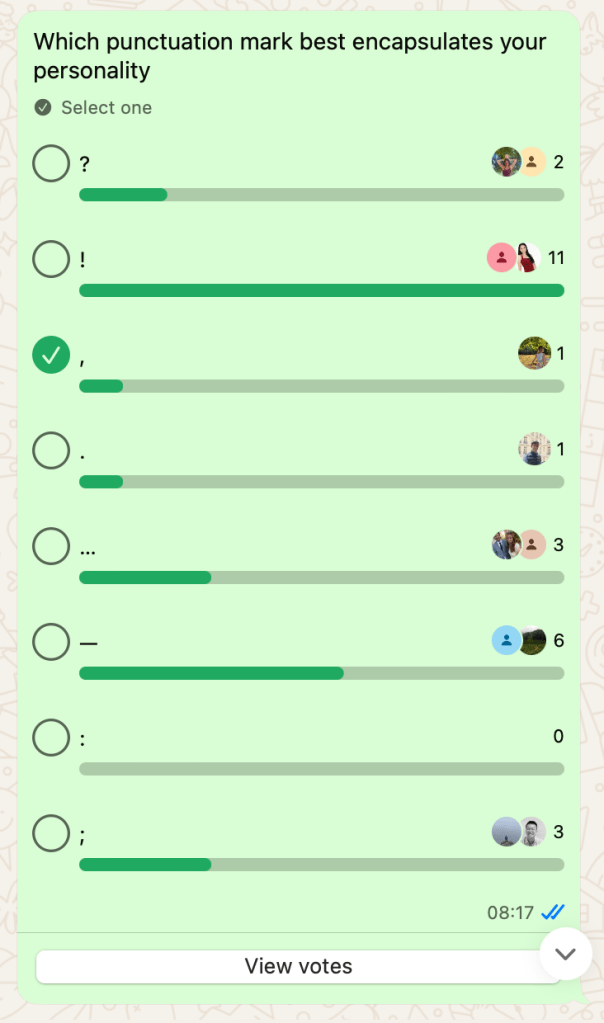Screen dimensions: 604x1023
Task: Choose the semicolon poll option
Action: coord(51,833)
